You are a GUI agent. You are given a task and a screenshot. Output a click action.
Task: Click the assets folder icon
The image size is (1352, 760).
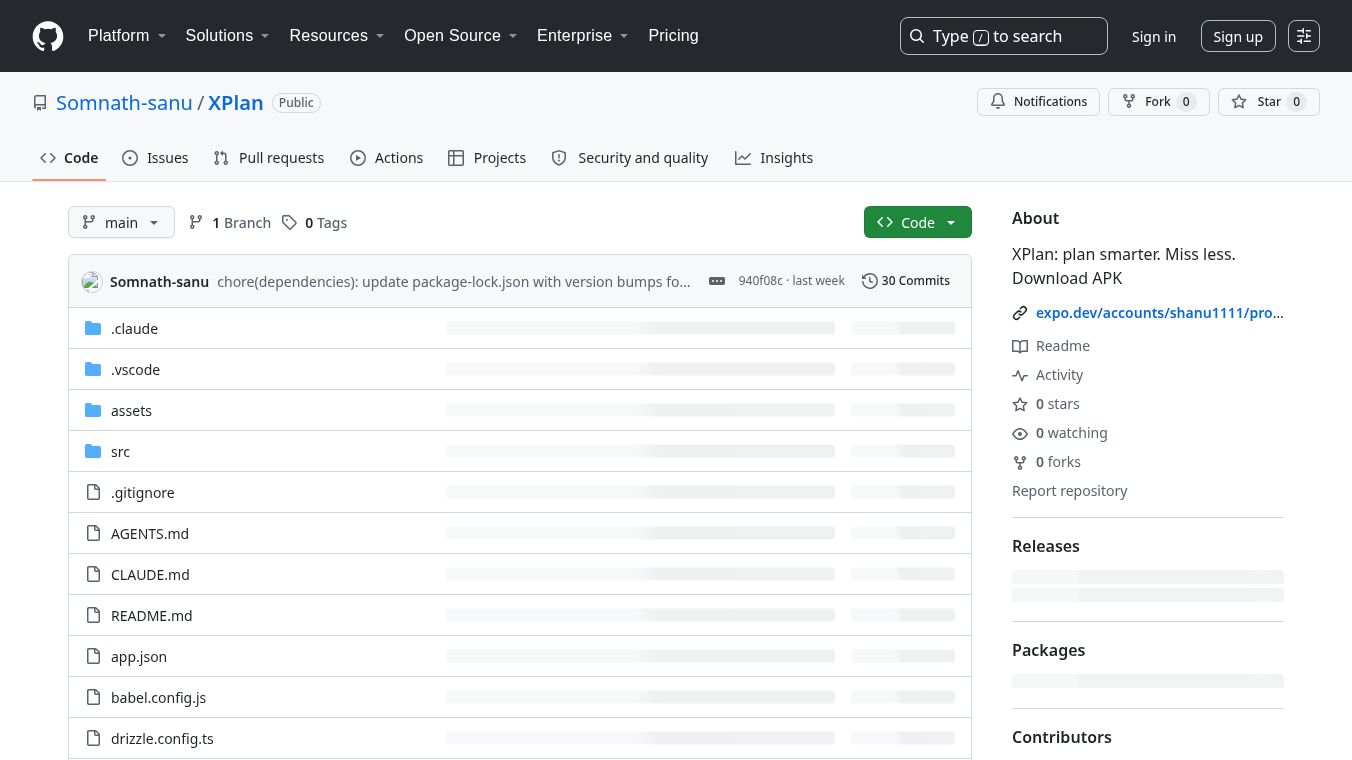(93, 410)
